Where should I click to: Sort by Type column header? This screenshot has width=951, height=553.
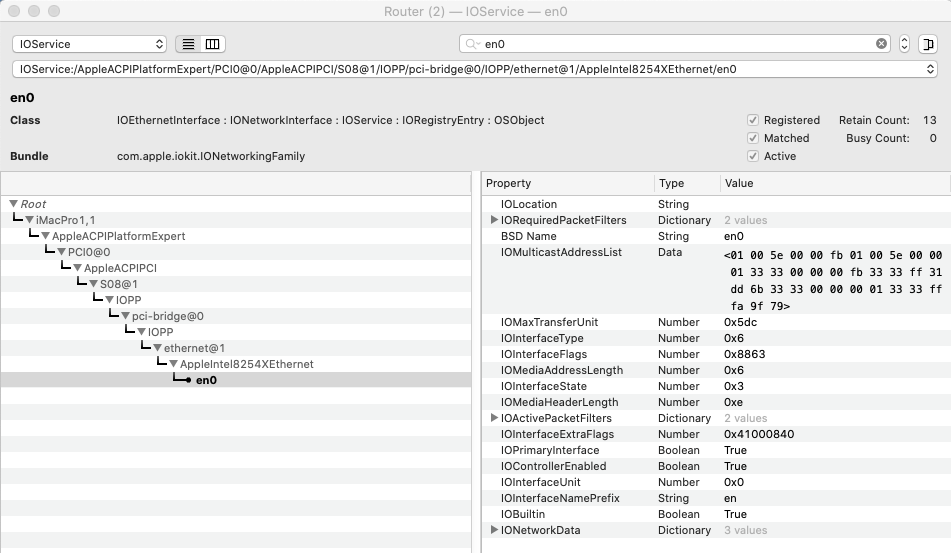pos(687,183)
